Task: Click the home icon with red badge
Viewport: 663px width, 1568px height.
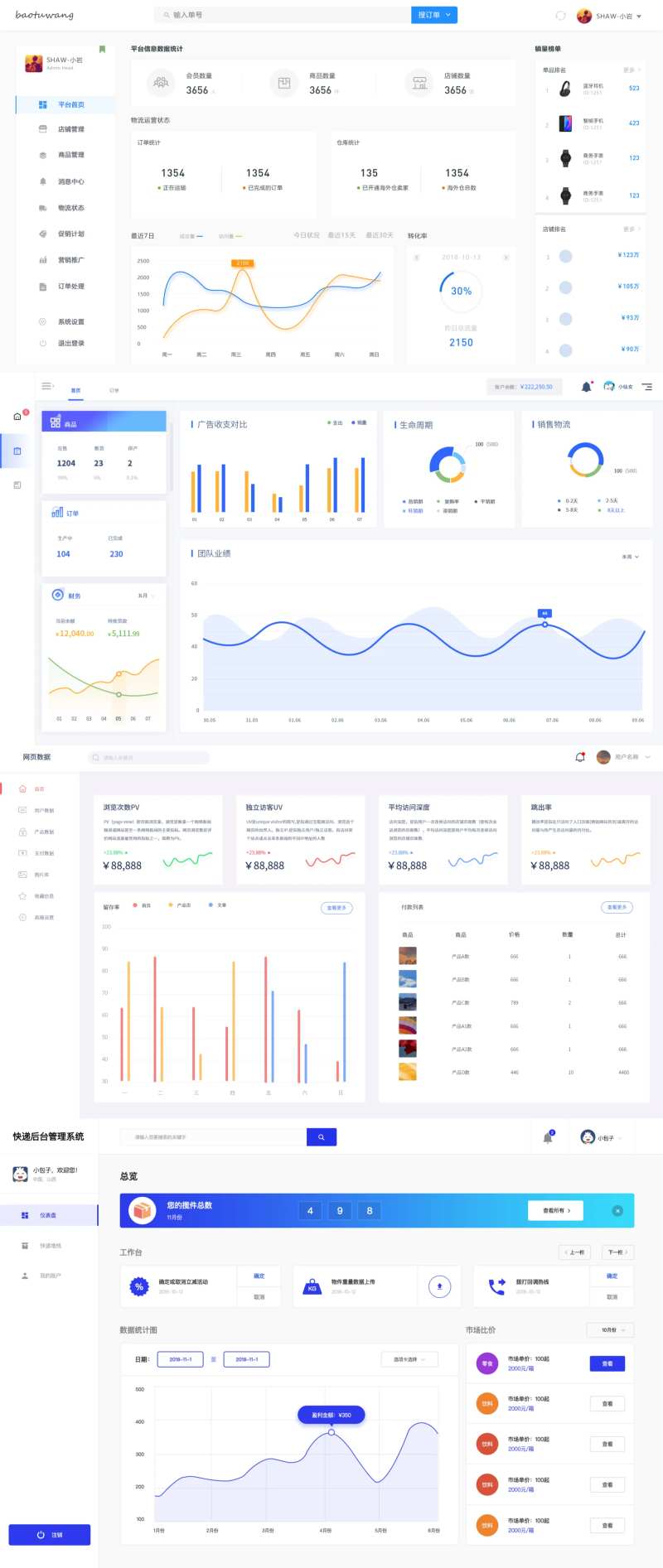Action: coord(17,417)
